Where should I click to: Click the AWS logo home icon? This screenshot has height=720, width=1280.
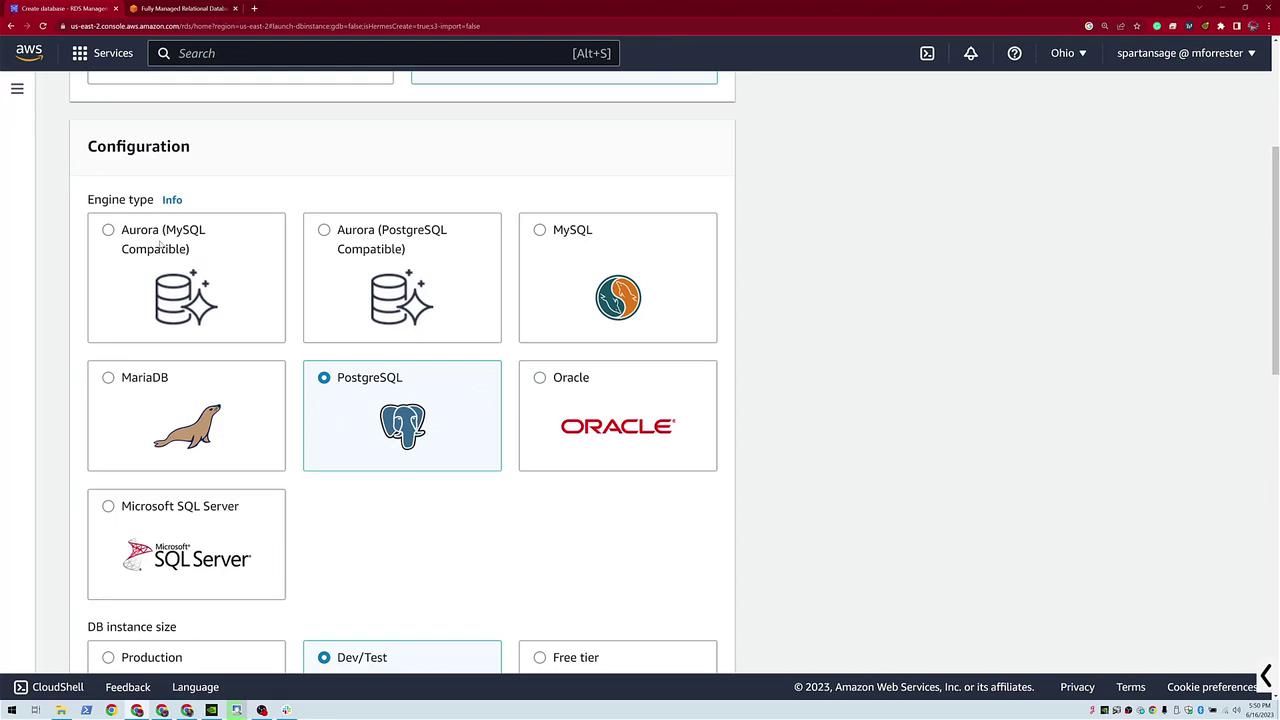pos(29,53)
